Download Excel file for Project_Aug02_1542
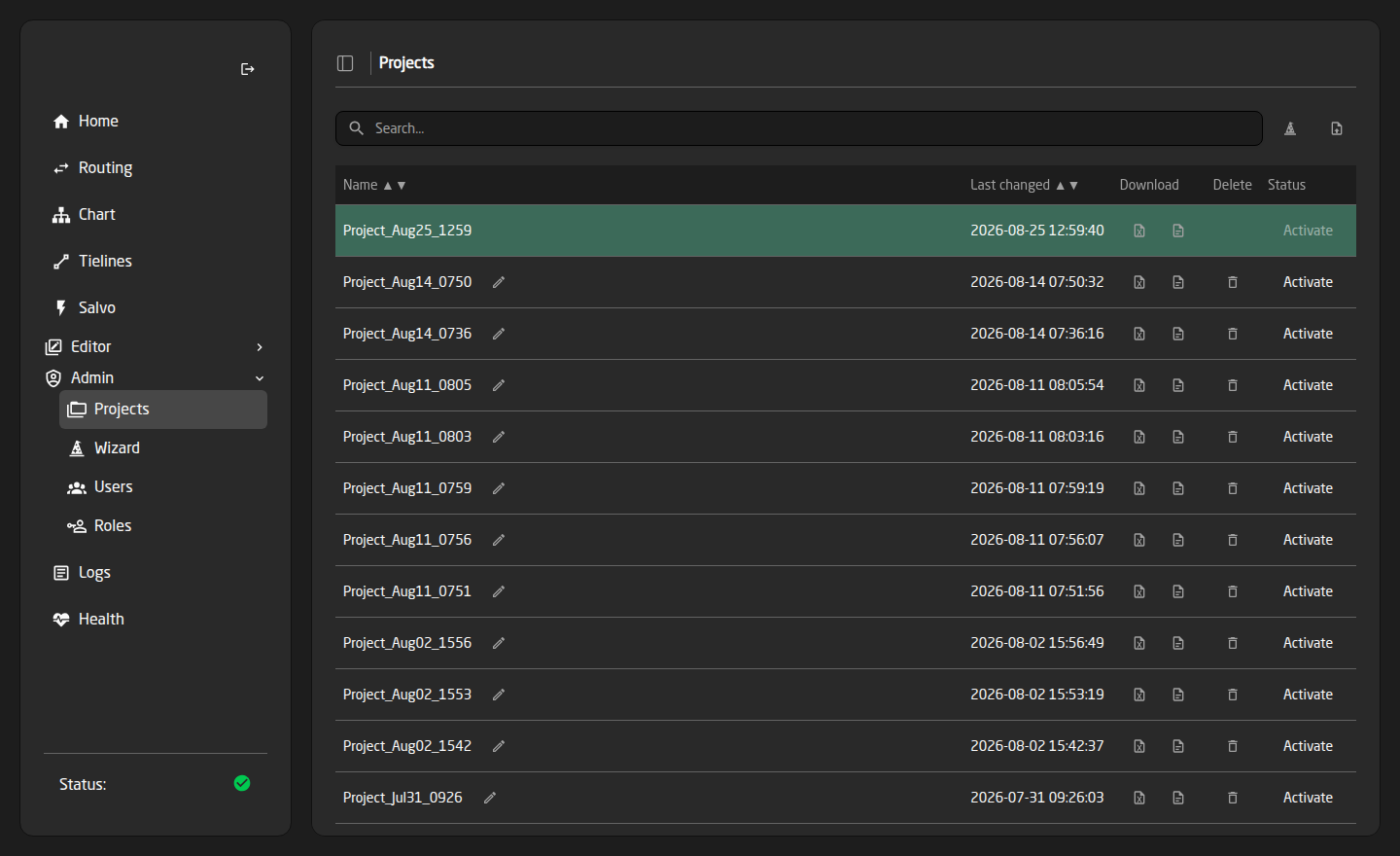Image resolution: width=1400 pixels, height=856 pixels. 1139,746
